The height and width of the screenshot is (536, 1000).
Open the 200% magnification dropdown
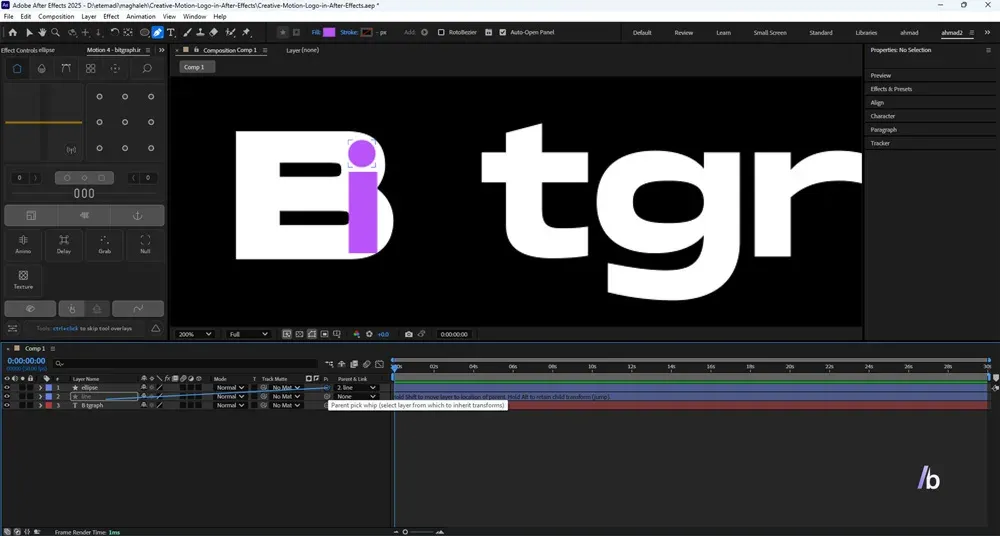194,334
